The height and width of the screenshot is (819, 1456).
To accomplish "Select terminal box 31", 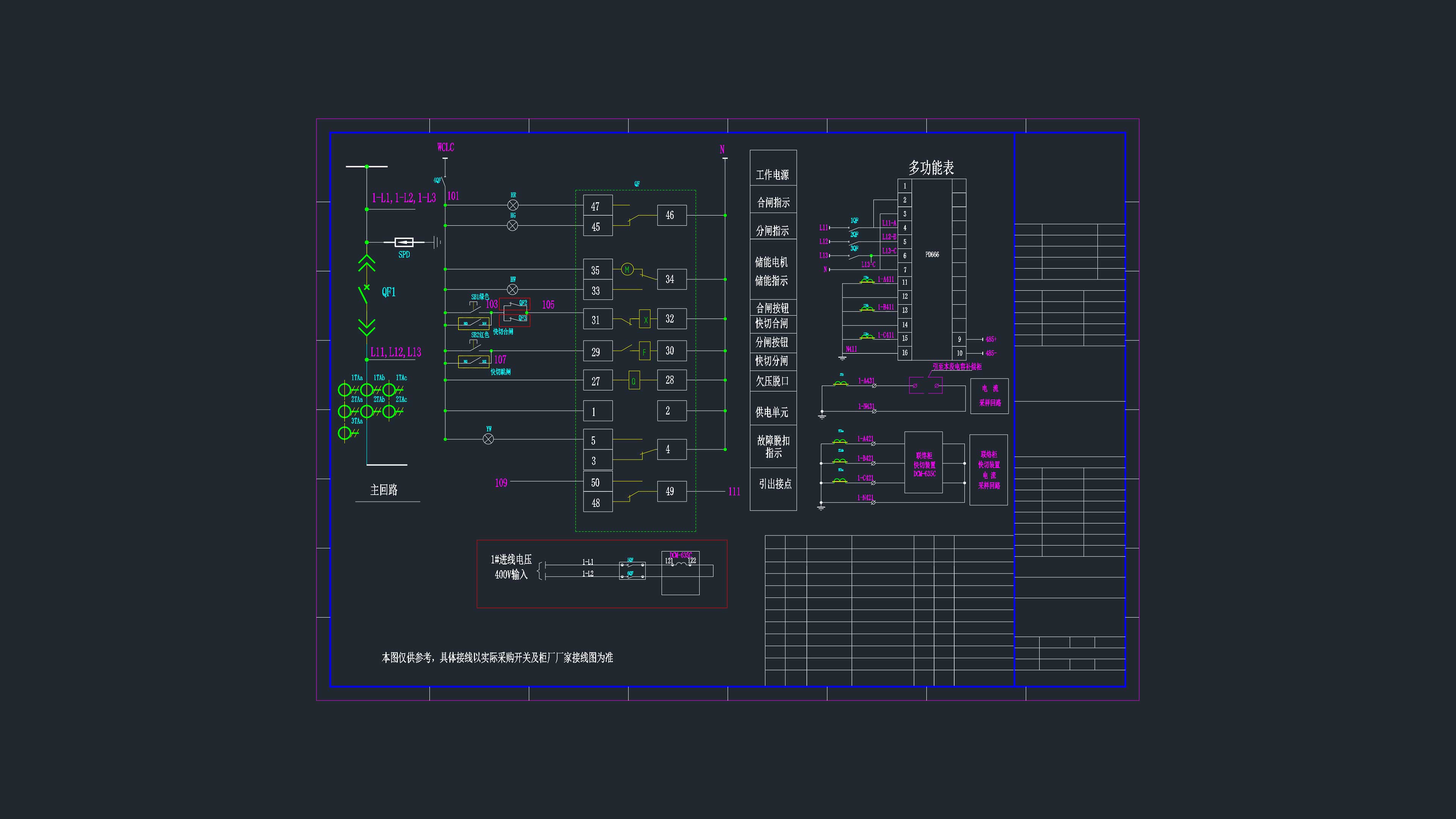I will pyautogui.click(x=598, y=319).
